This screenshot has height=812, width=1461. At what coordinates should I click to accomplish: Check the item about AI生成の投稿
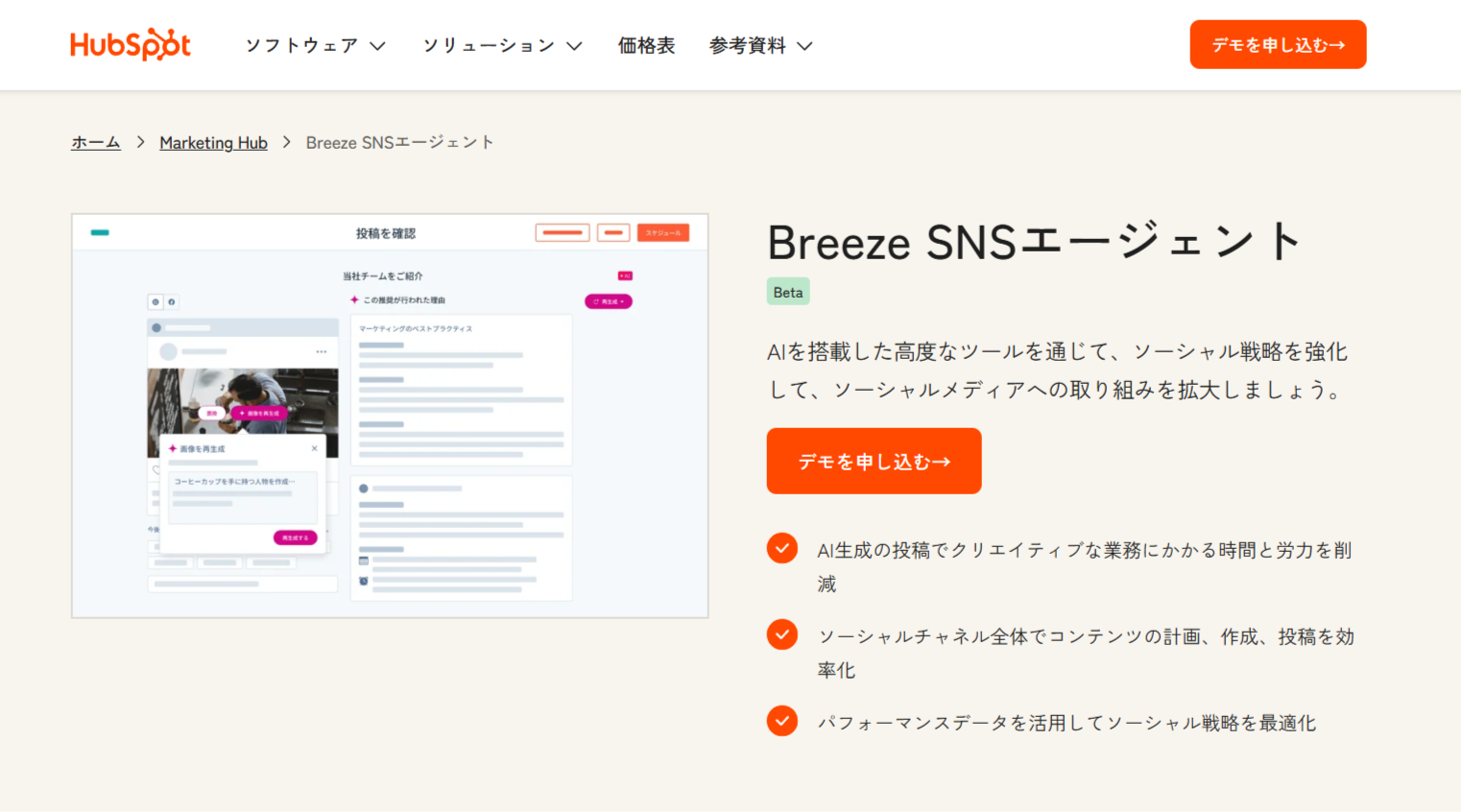click(x=781, y=549)
